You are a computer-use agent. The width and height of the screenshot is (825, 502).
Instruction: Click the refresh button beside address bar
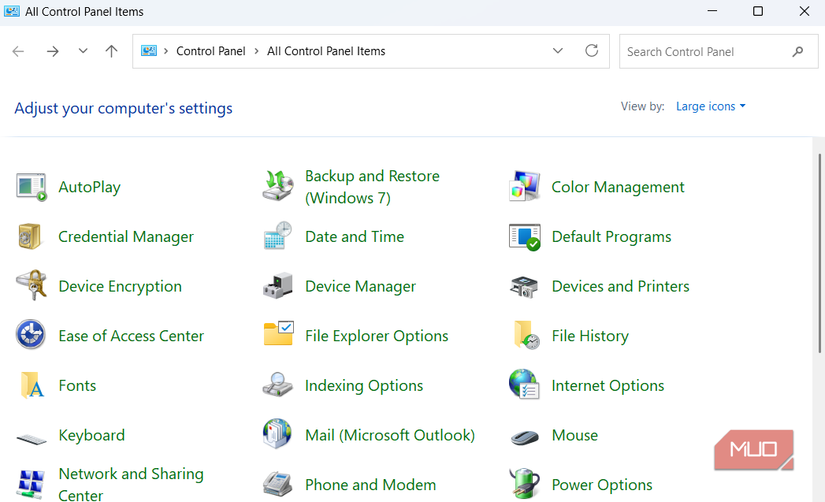(x=592, y=51)
